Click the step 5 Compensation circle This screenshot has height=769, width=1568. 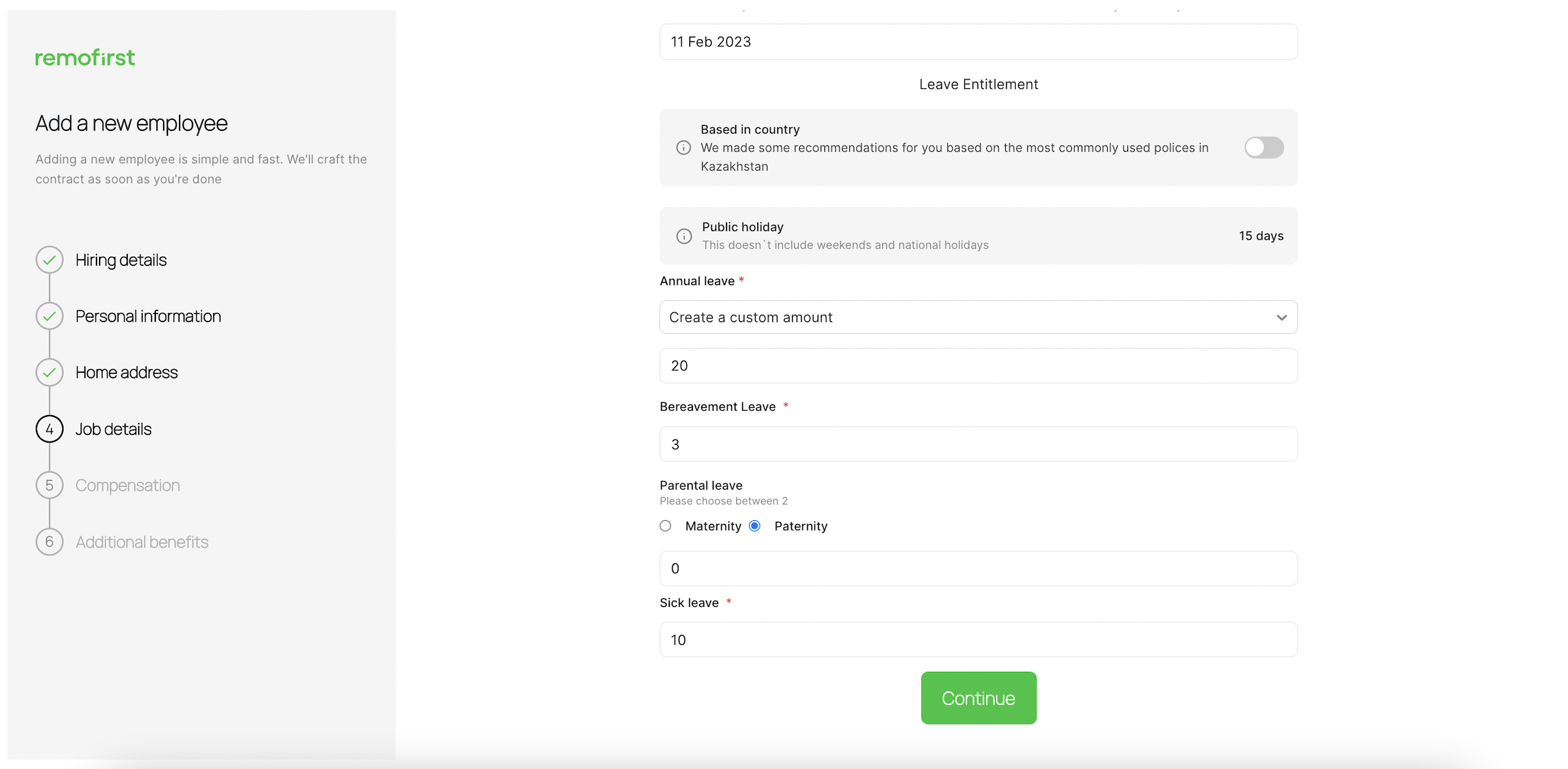(x=49, y=485)
